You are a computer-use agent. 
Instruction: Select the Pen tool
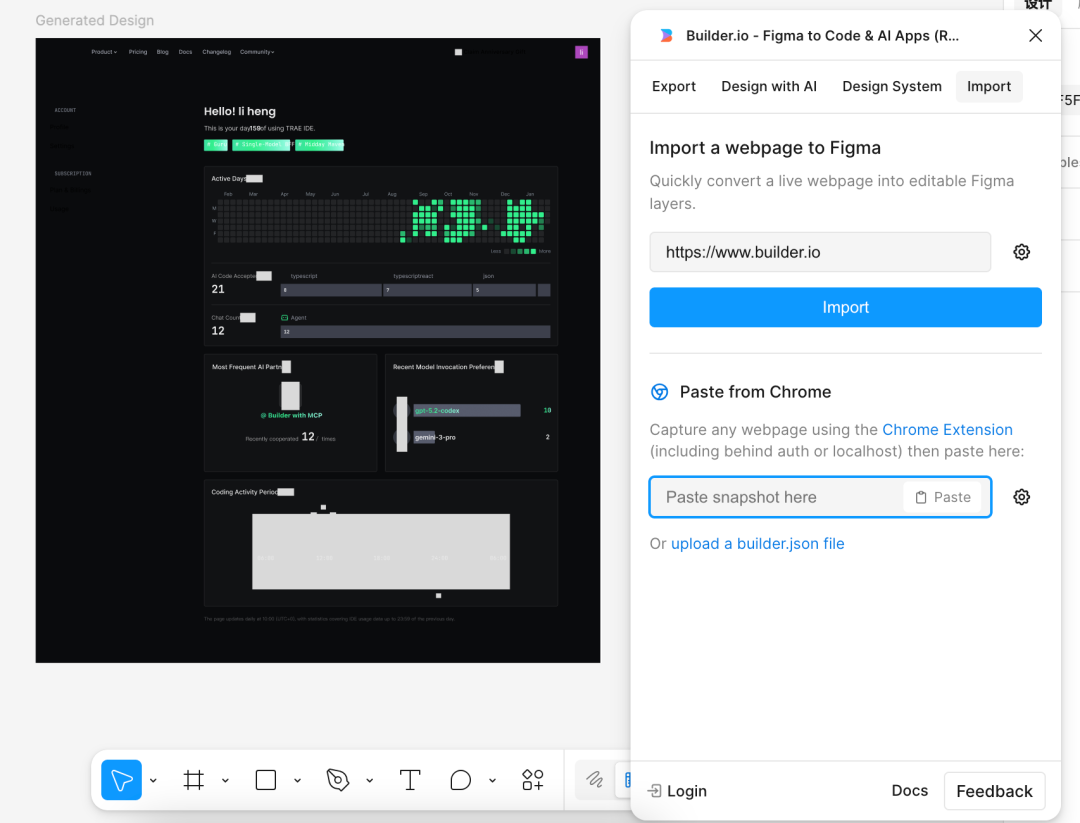(336, 779)
